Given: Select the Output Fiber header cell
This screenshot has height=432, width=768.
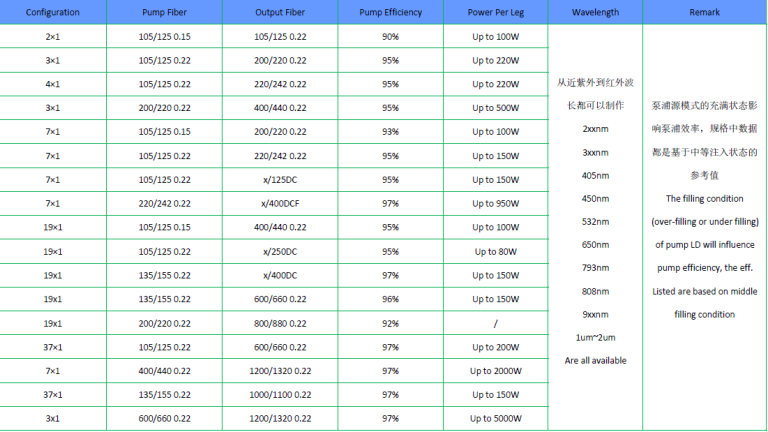Looking at the screenshot, I should pos(280,12).
